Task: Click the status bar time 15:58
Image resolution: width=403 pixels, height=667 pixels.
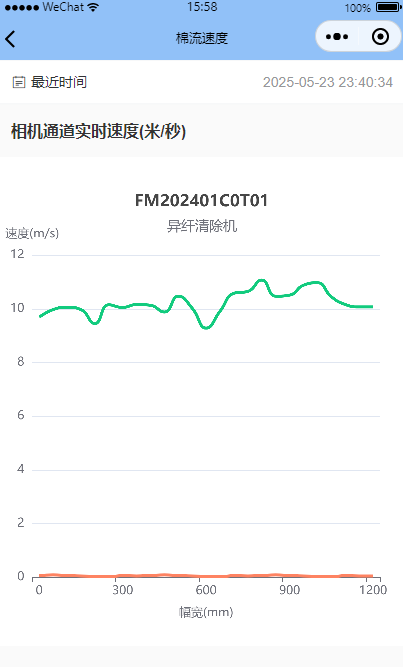Action: (202, 7)
